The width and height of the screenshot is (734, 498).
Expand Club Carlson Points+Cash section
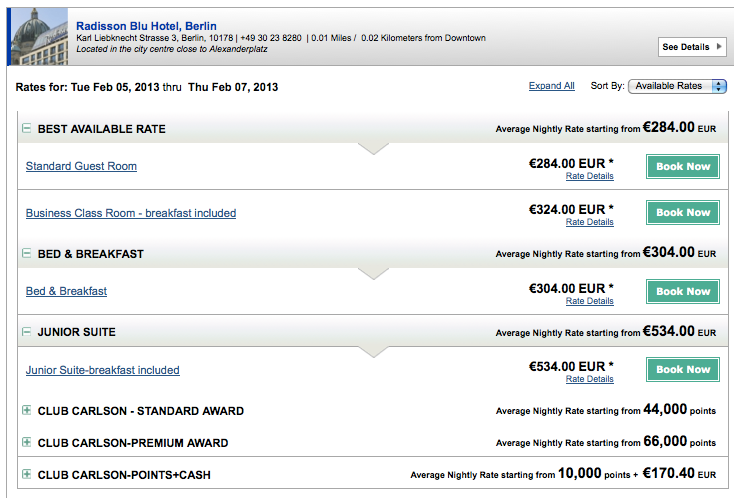(26, 475)
